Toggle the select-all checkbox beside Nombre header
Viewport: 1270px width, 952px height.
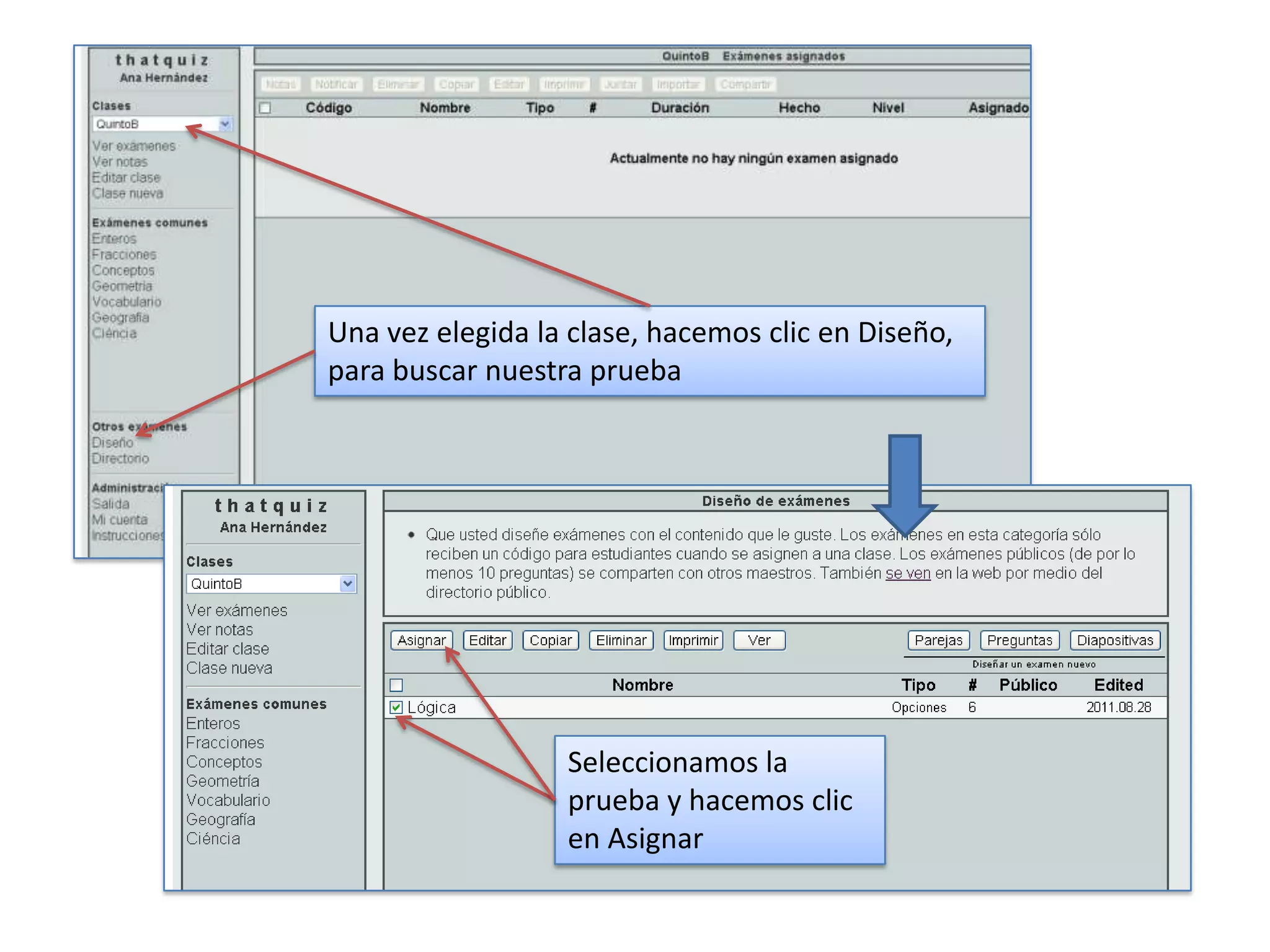pos(396,685)
